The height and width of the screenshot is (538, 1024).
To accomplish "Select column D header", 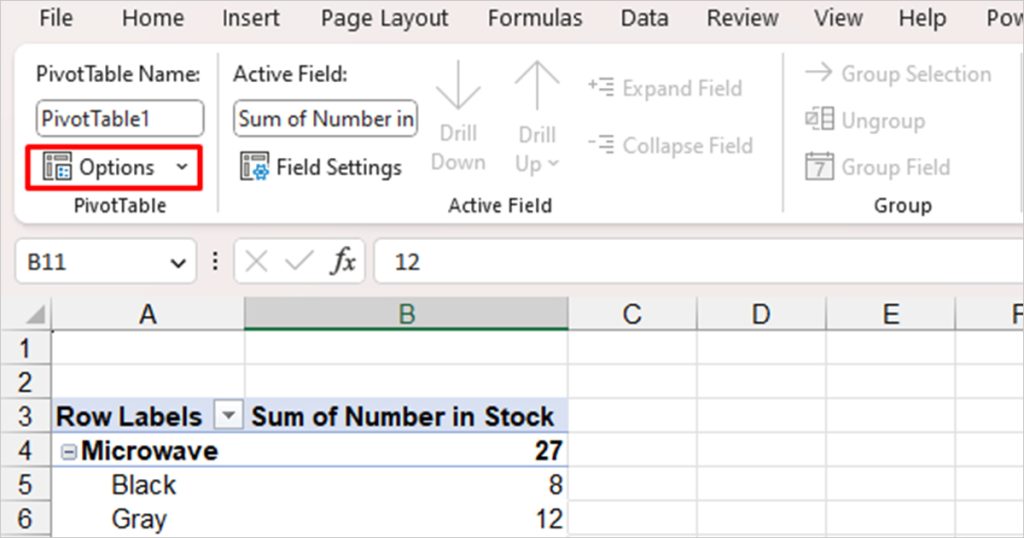I will (x=761, y=314).
